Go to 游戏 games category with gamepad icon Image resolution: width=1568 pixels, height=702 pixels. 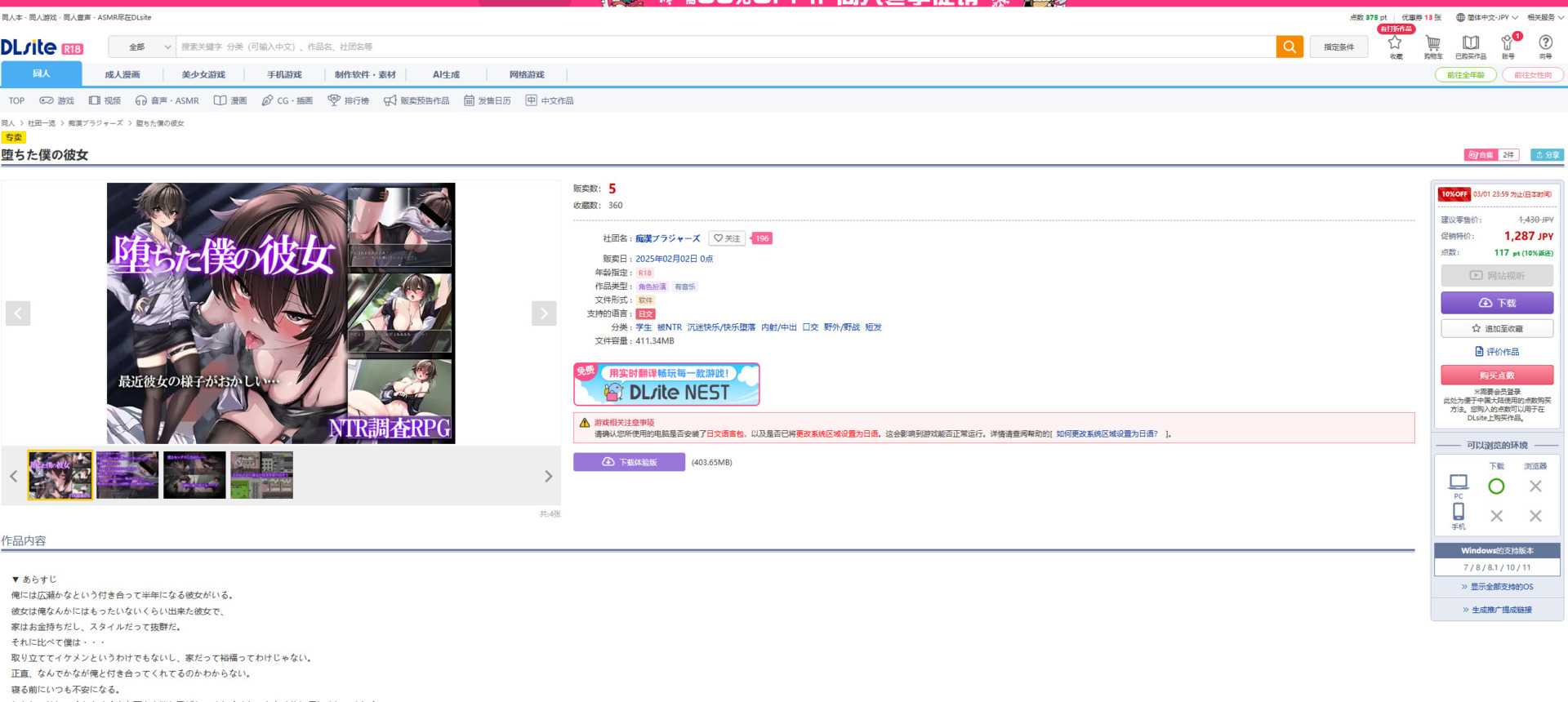[57, 100]
